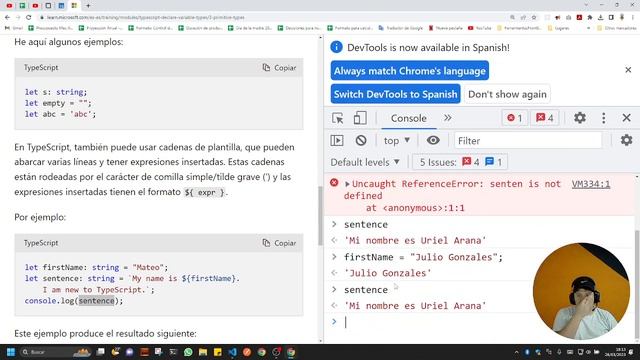
Task: Open DevTools settings gear in main toolbar
Action: [x=580, y=118]
